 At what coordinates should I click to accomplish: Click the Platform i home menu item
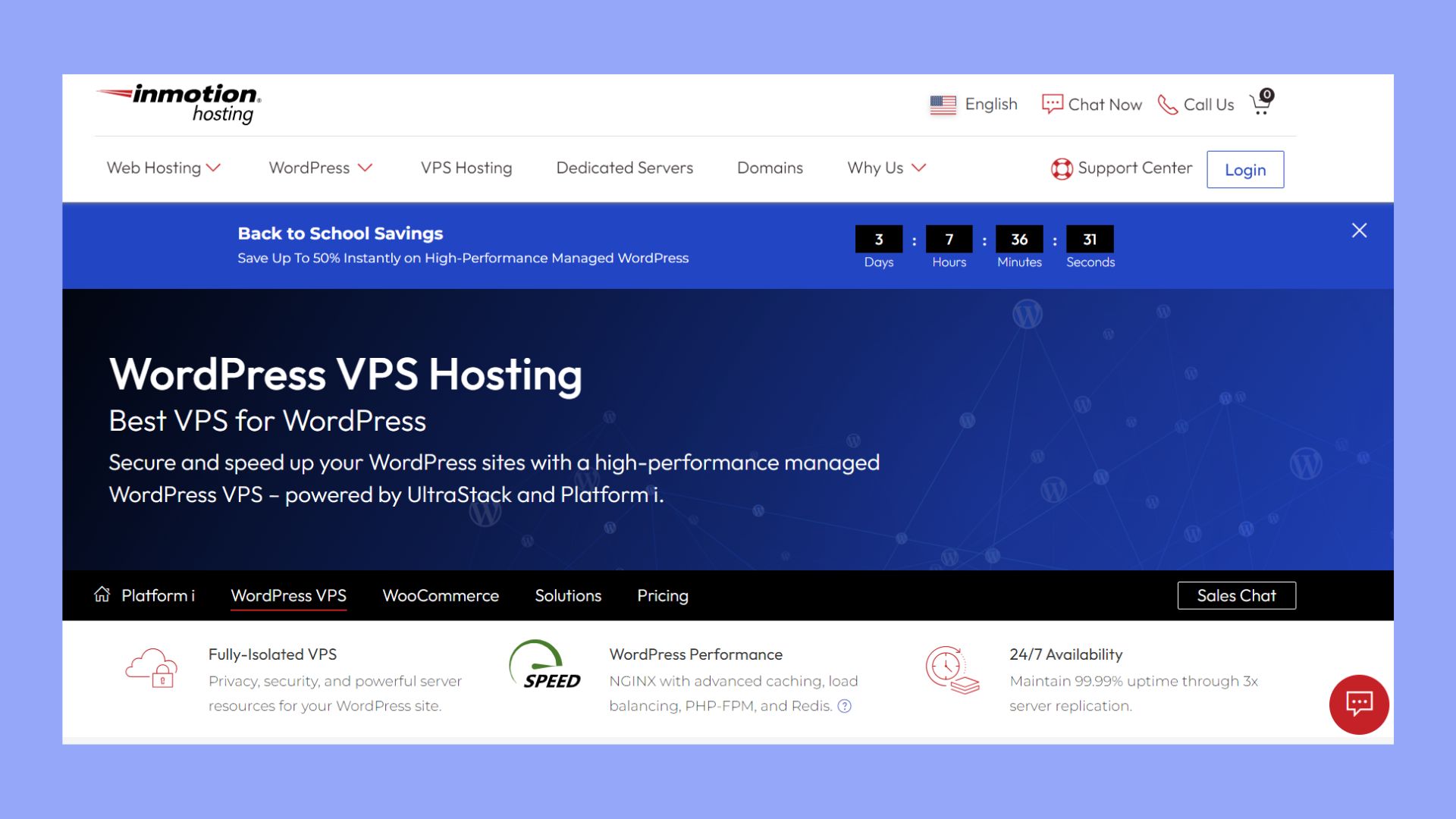click(143, 595)
